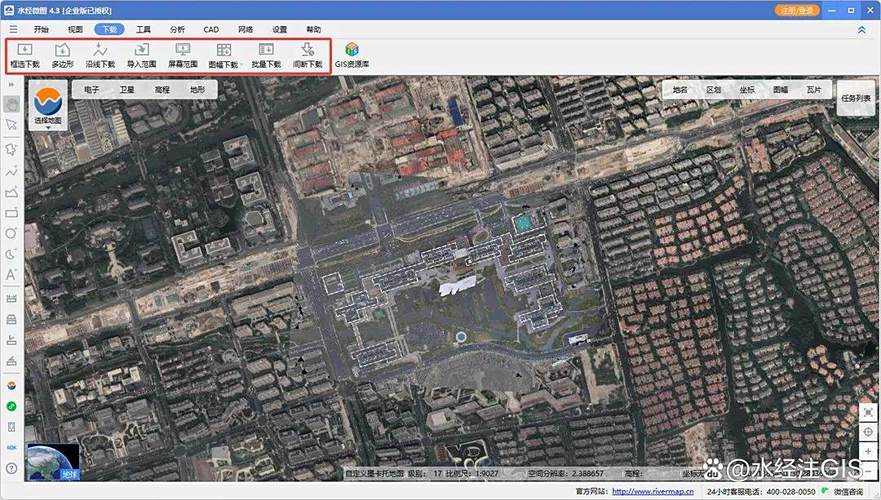Open the www.rivermap.cn website link
The image size is (881, 500).
click(x=653, y=492)
